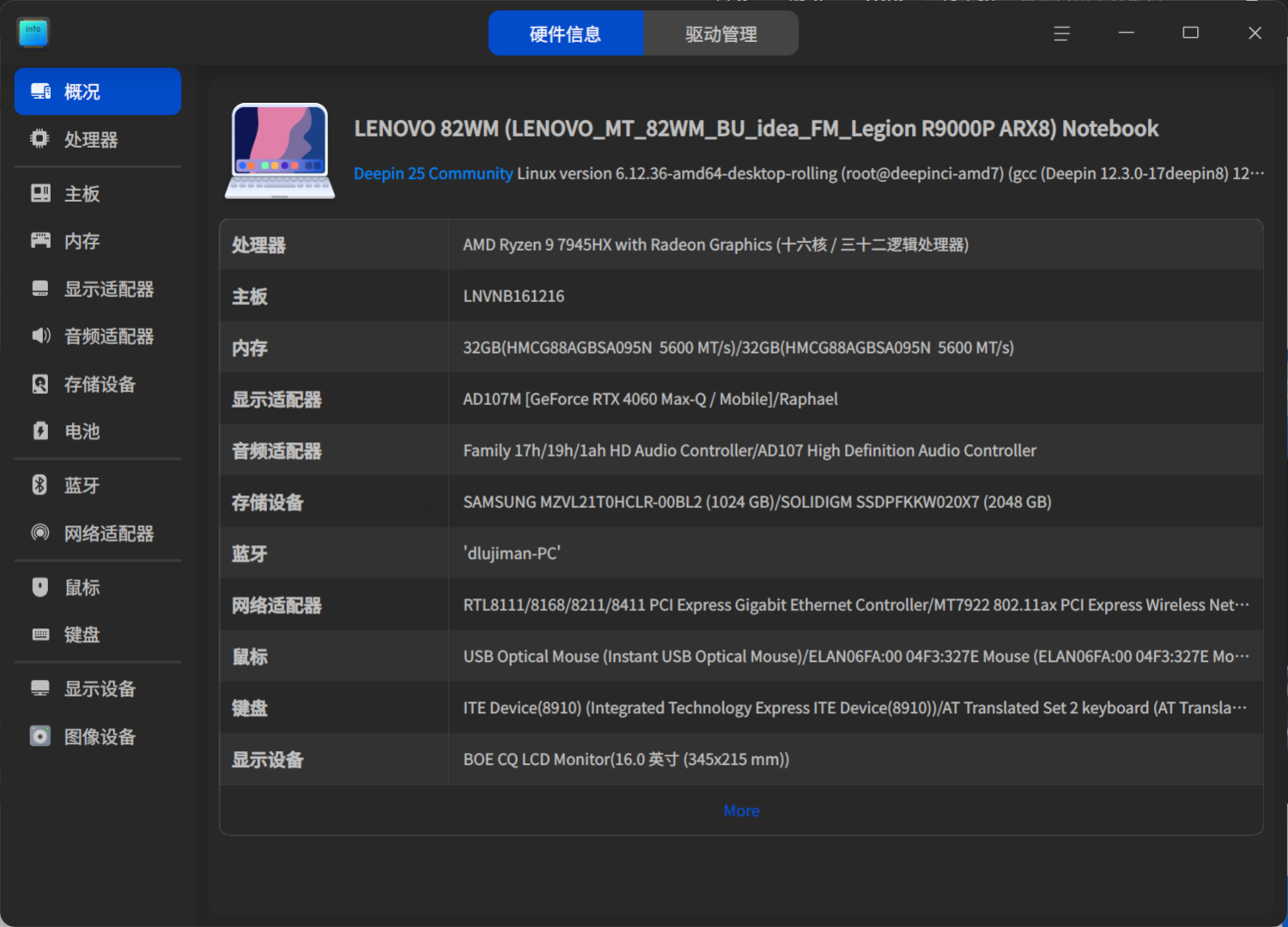This screenshot has height=927, width=1288.
Task: Select the Linux version 6.12.36 kernel text
Action: [x=890, y=173]
